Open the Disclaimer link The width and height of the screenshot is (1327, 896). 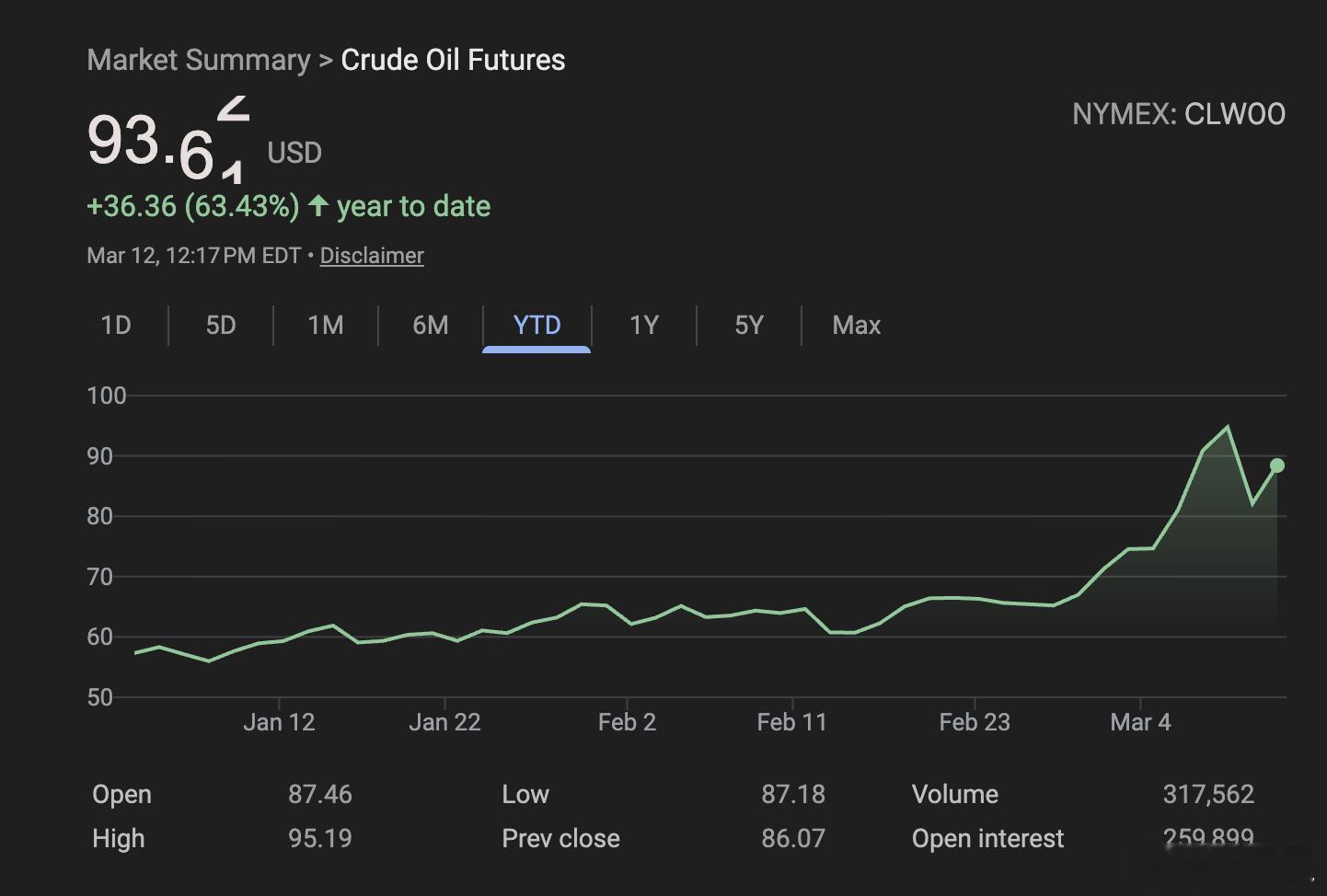[x=372, y=256]
